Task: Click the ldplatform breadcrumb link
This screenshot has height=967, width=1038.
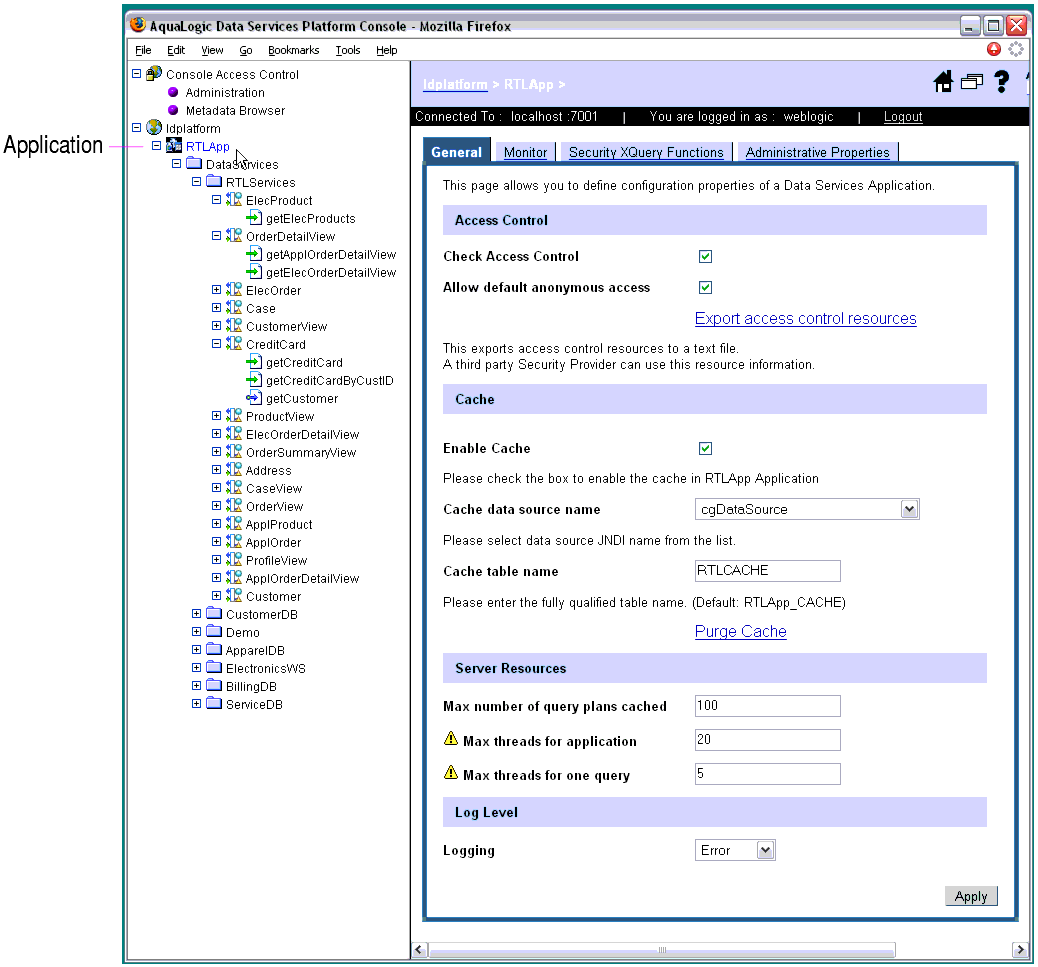Action: coord(455,85)
